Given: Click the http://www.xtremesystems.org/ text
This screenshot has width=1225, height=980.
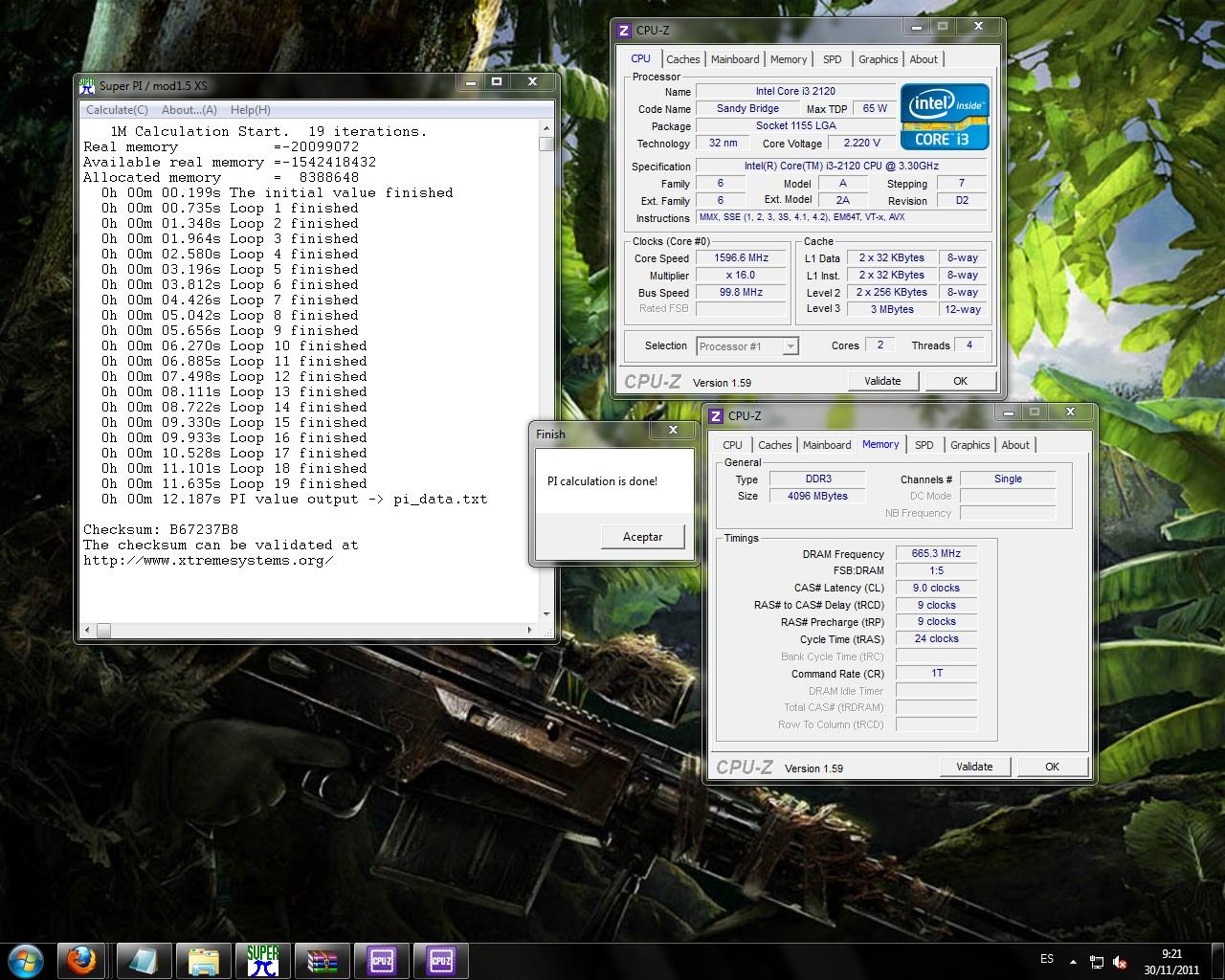Looking at the screenshot, I should tap(208, 560).
